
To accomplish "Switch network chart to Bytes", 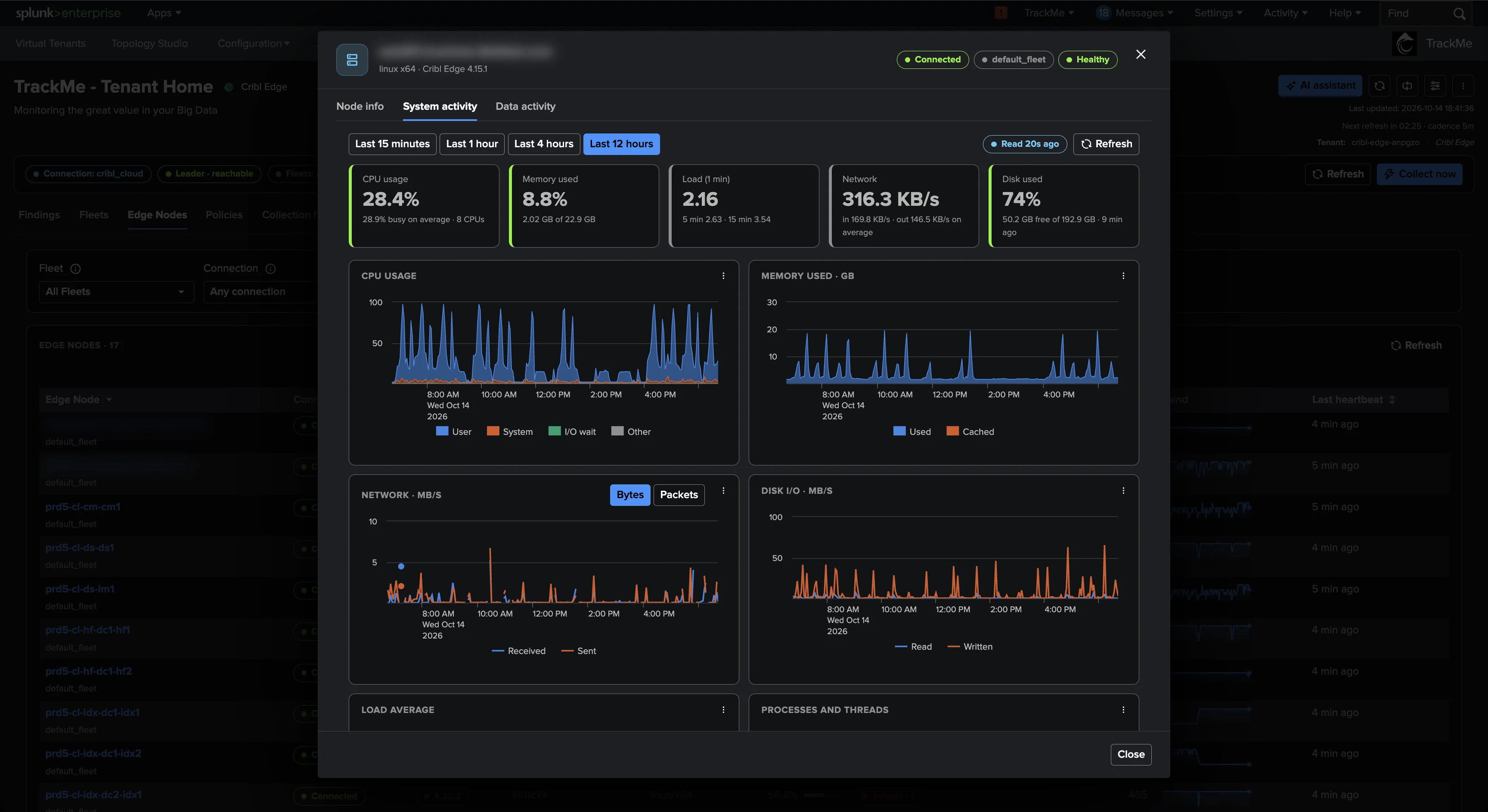I will [629, 495].
